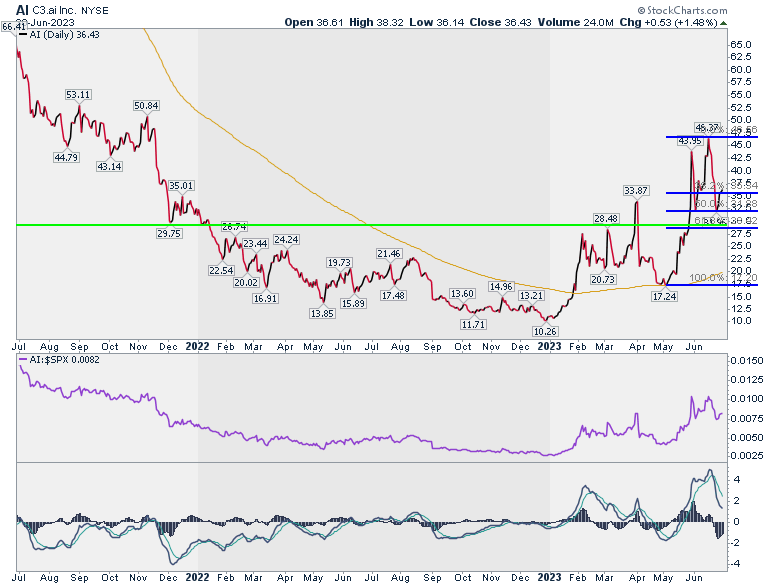Click the 16.91 low price label
Image resolution: width=780 pixels, height=586 pixels.
tap(266, 298)
